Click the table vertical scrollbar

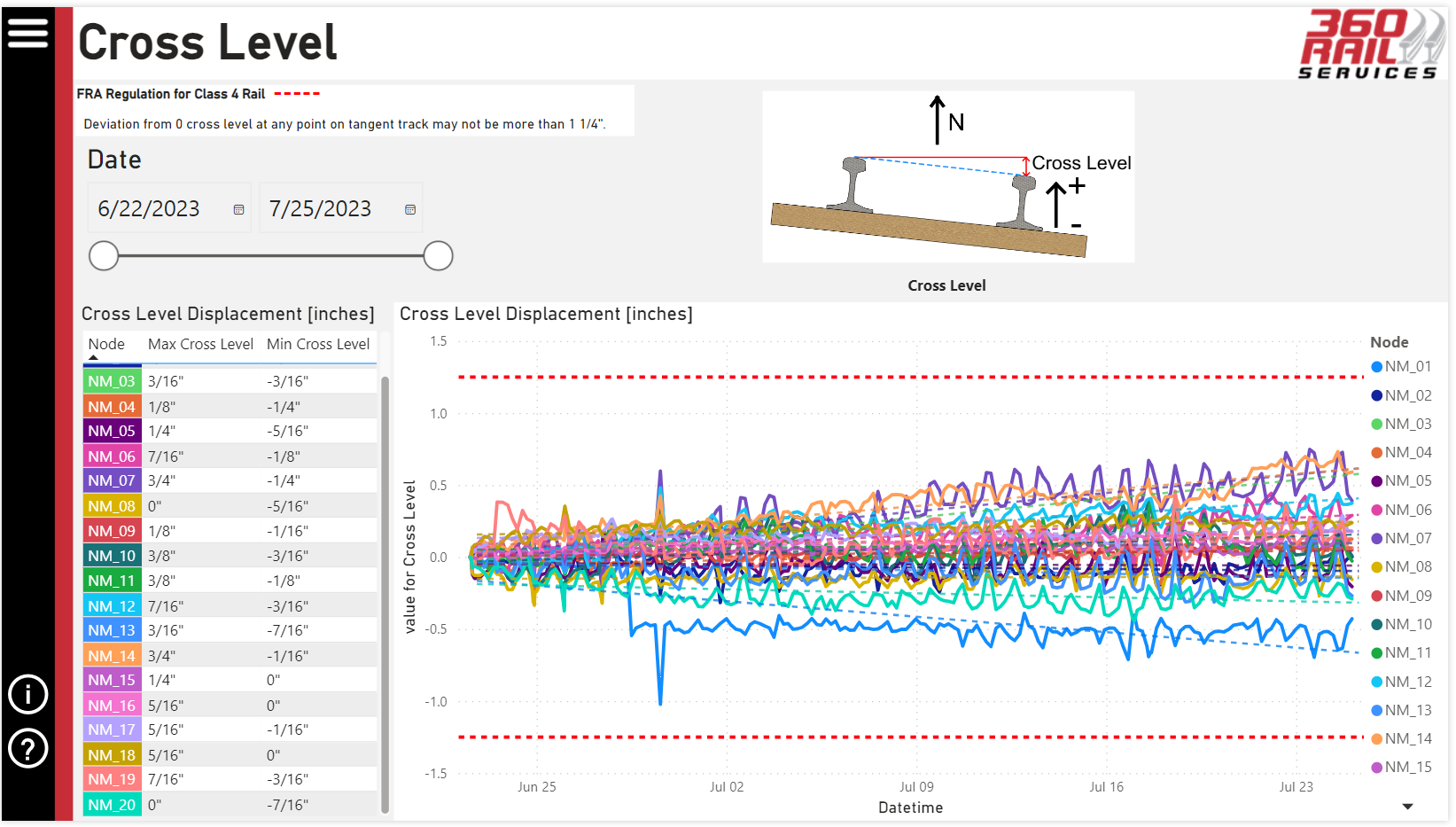[385, 594]
